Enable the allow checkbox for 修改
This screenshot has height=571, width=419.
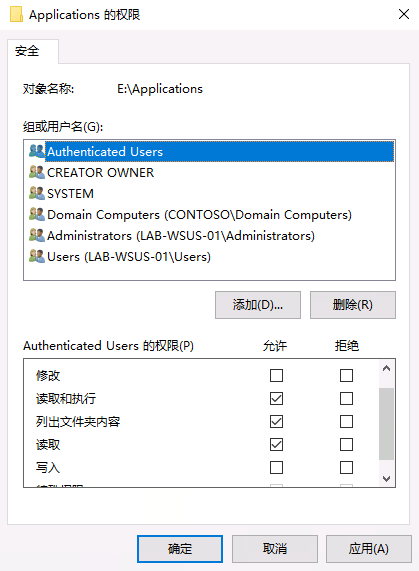[276, 375]
